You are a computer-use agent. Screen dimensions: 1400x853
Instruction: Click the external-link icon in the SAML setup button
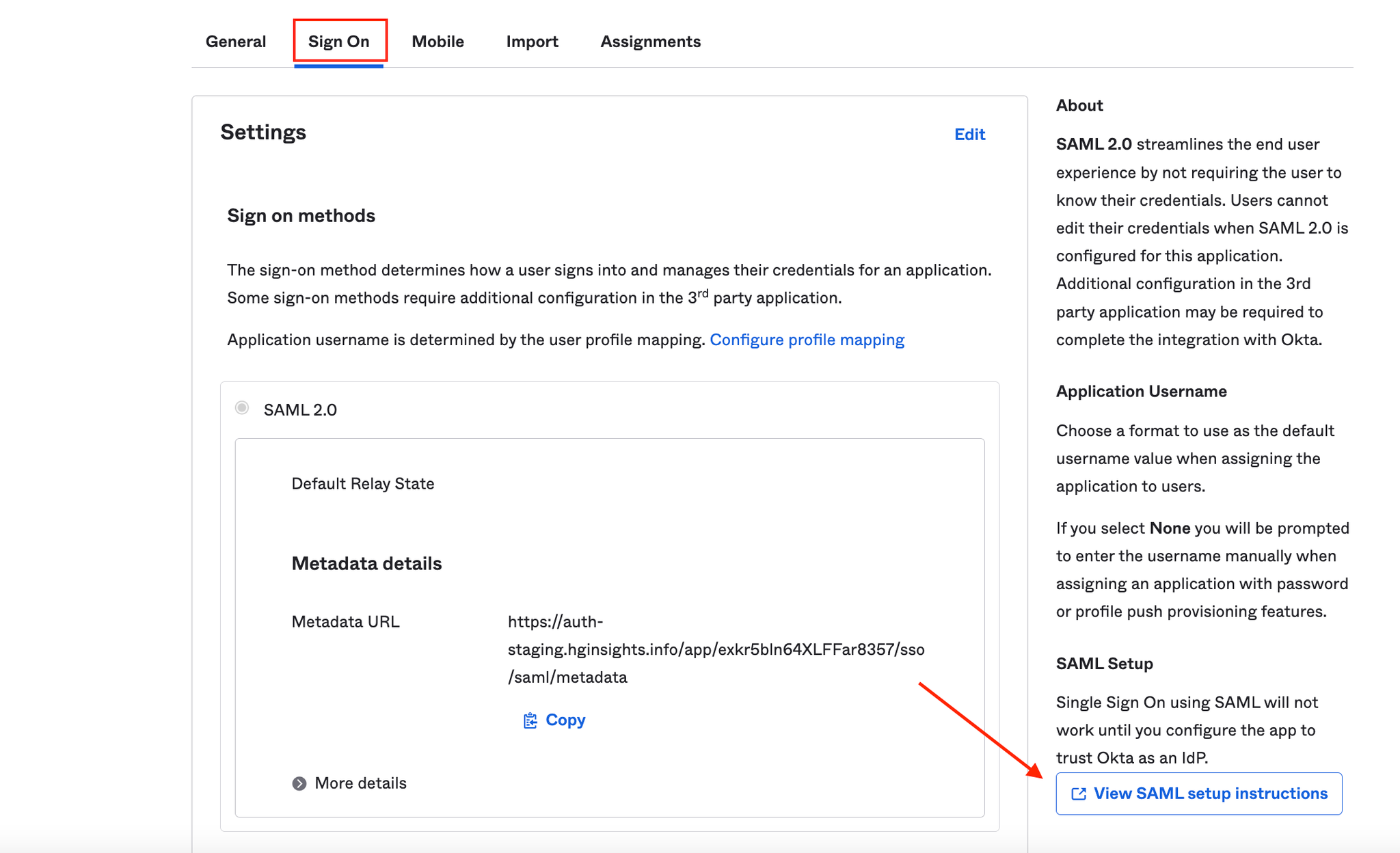click(1079, 794)
